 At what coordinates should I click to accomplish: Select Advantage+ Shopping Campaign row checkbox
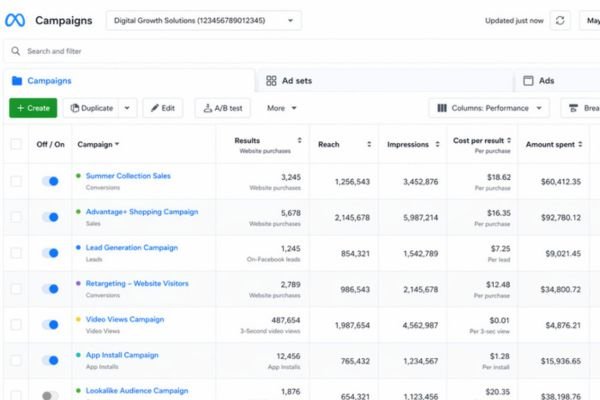[x=16, y=217]
